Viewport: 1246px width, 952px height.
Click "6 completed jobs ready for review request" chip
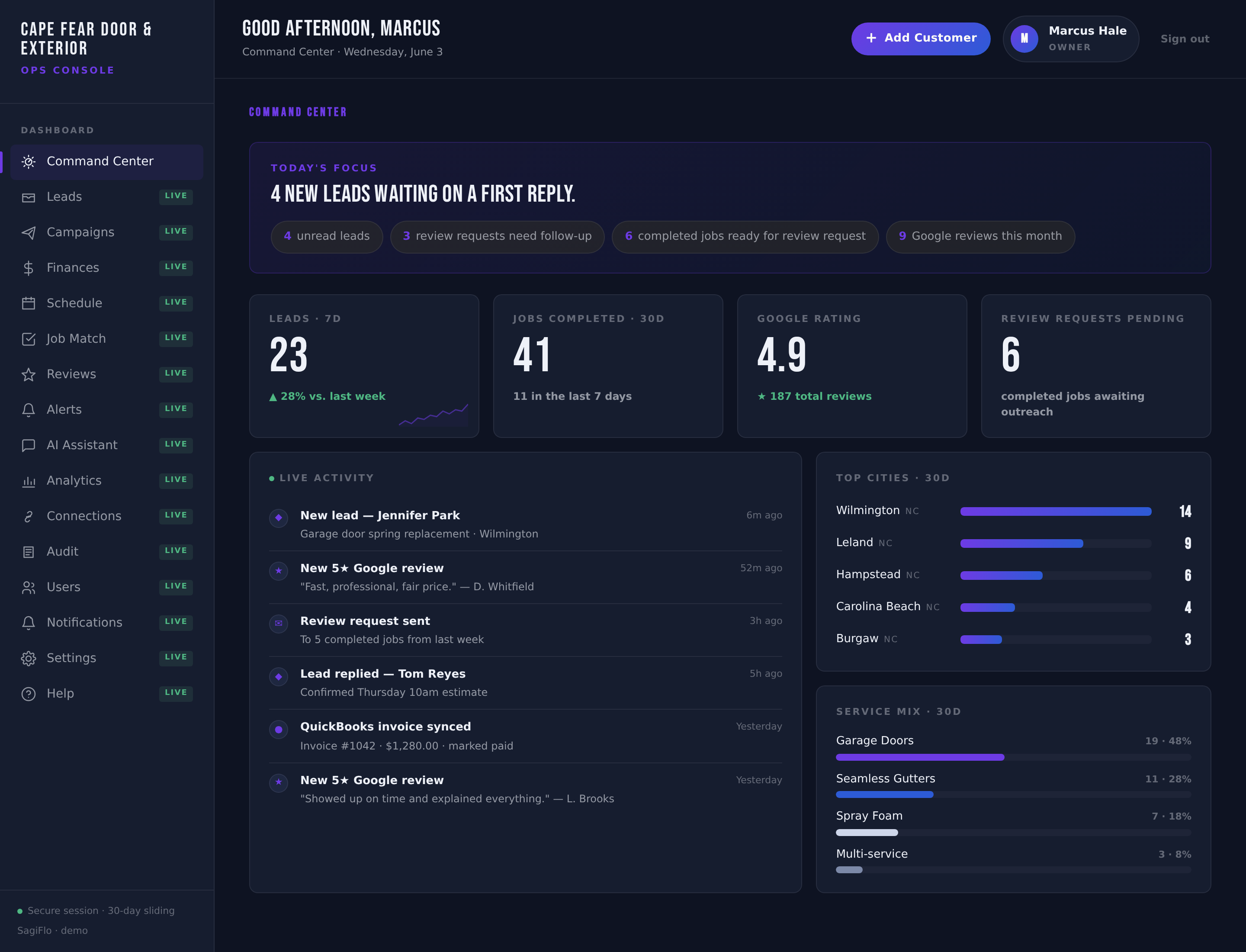(x=745, y=236)
